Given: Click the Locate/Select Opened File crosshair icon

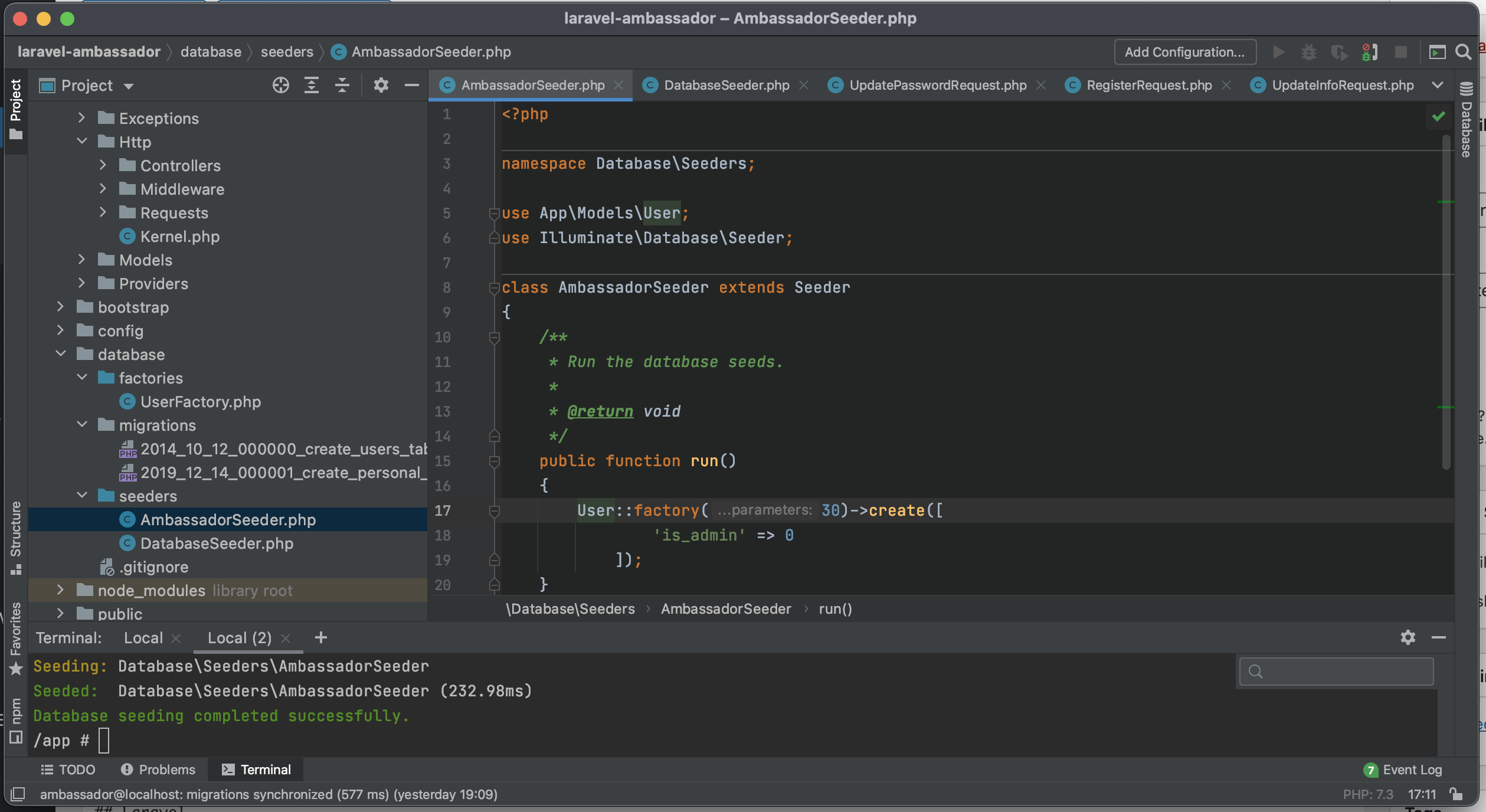Looking at the screenshot, I should pos(281,86).
